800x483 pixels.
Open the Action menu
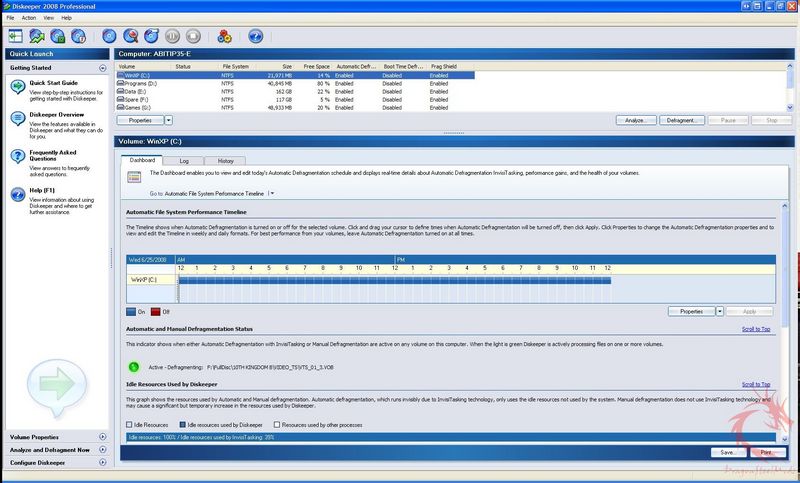click(29, 18)
